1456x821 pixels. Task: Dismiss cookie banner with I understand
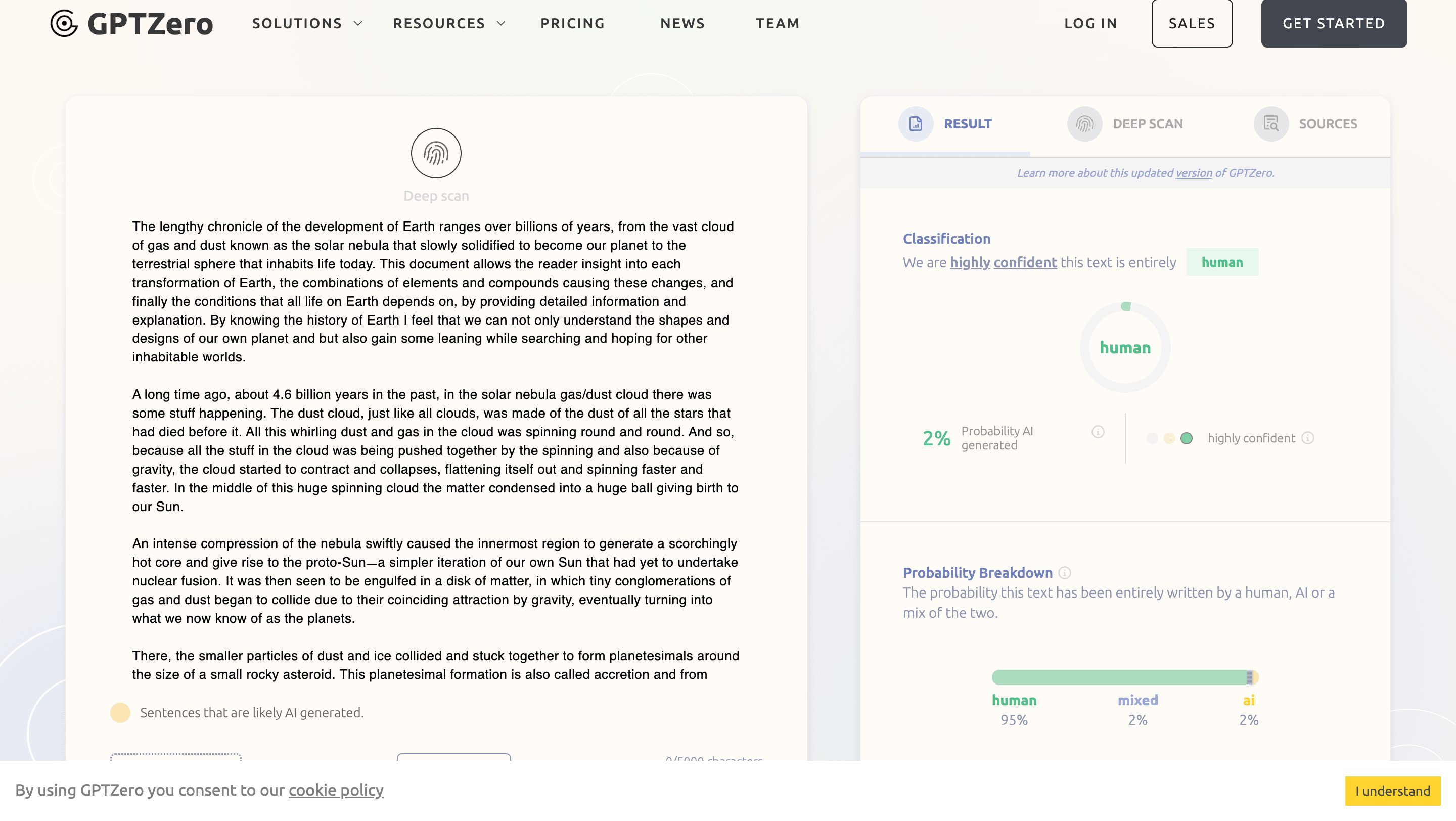pos(1392,791)
